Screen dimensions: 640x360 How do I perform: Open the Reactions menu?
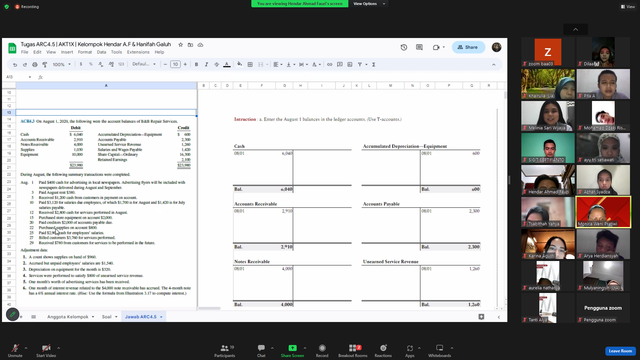(383, 351)
